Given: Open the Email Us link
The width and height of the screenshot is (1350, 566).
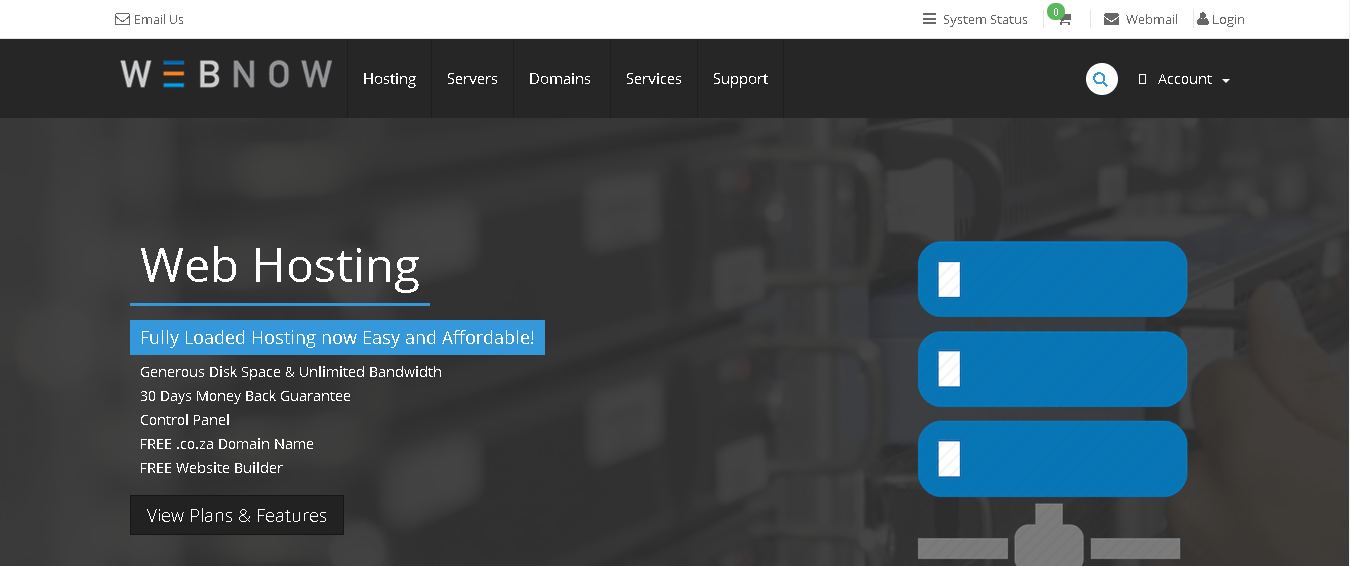Looking at the screenshot, I should pos(159,19).
